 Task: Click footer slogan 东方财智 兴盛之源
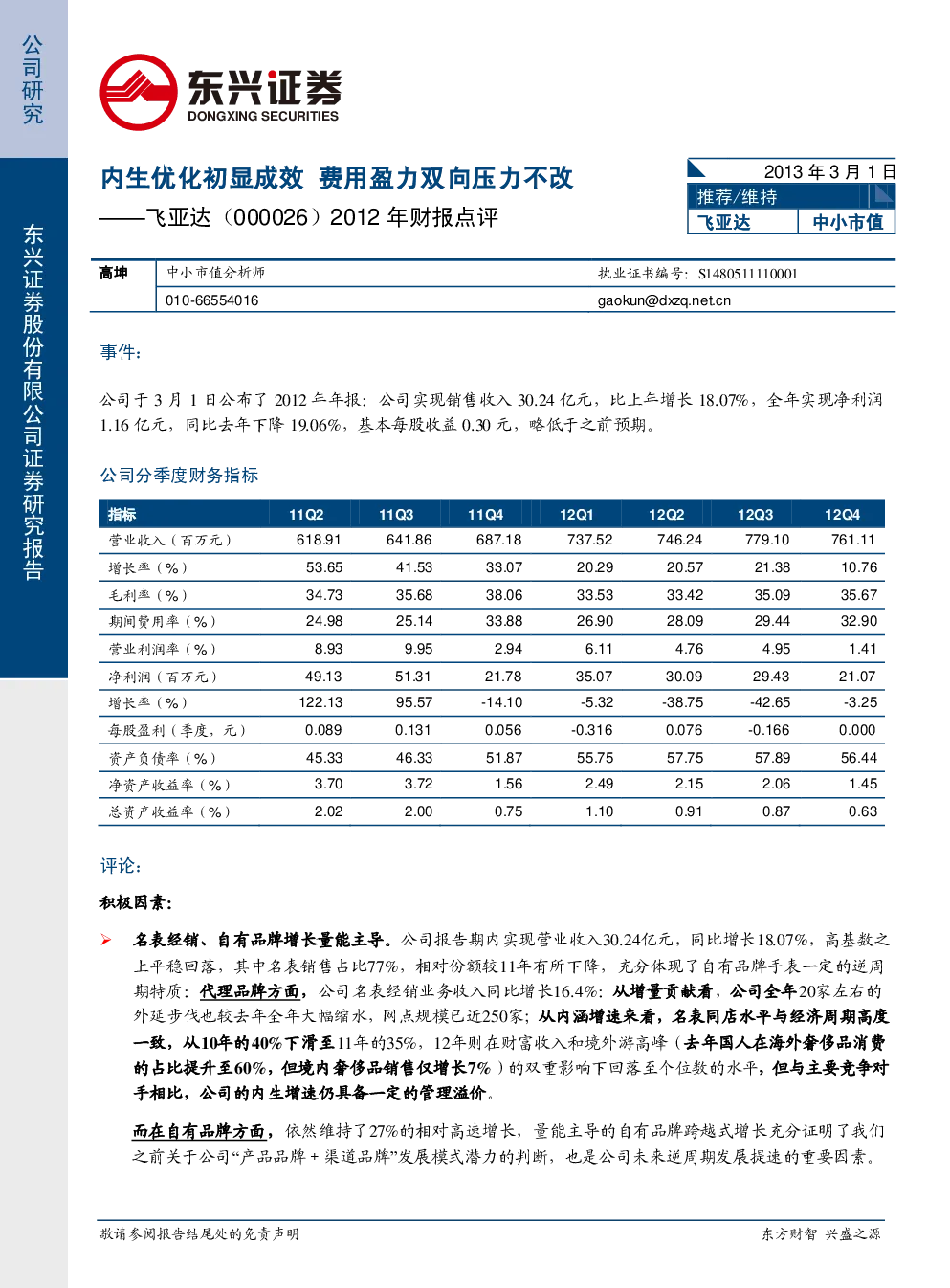(821, 1234)
